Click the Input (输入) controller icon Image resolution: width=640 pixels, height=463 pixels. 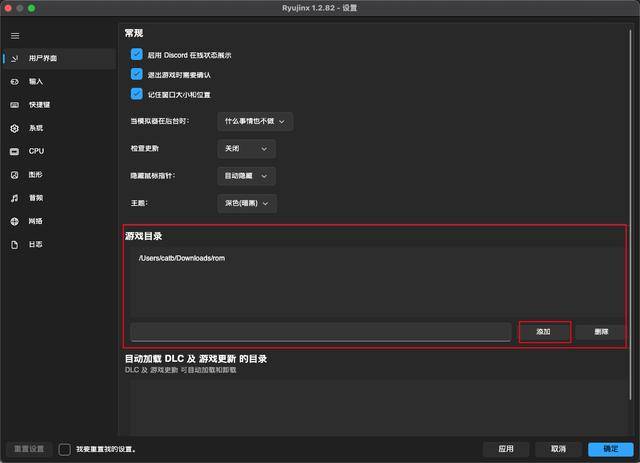pos(15,82)
